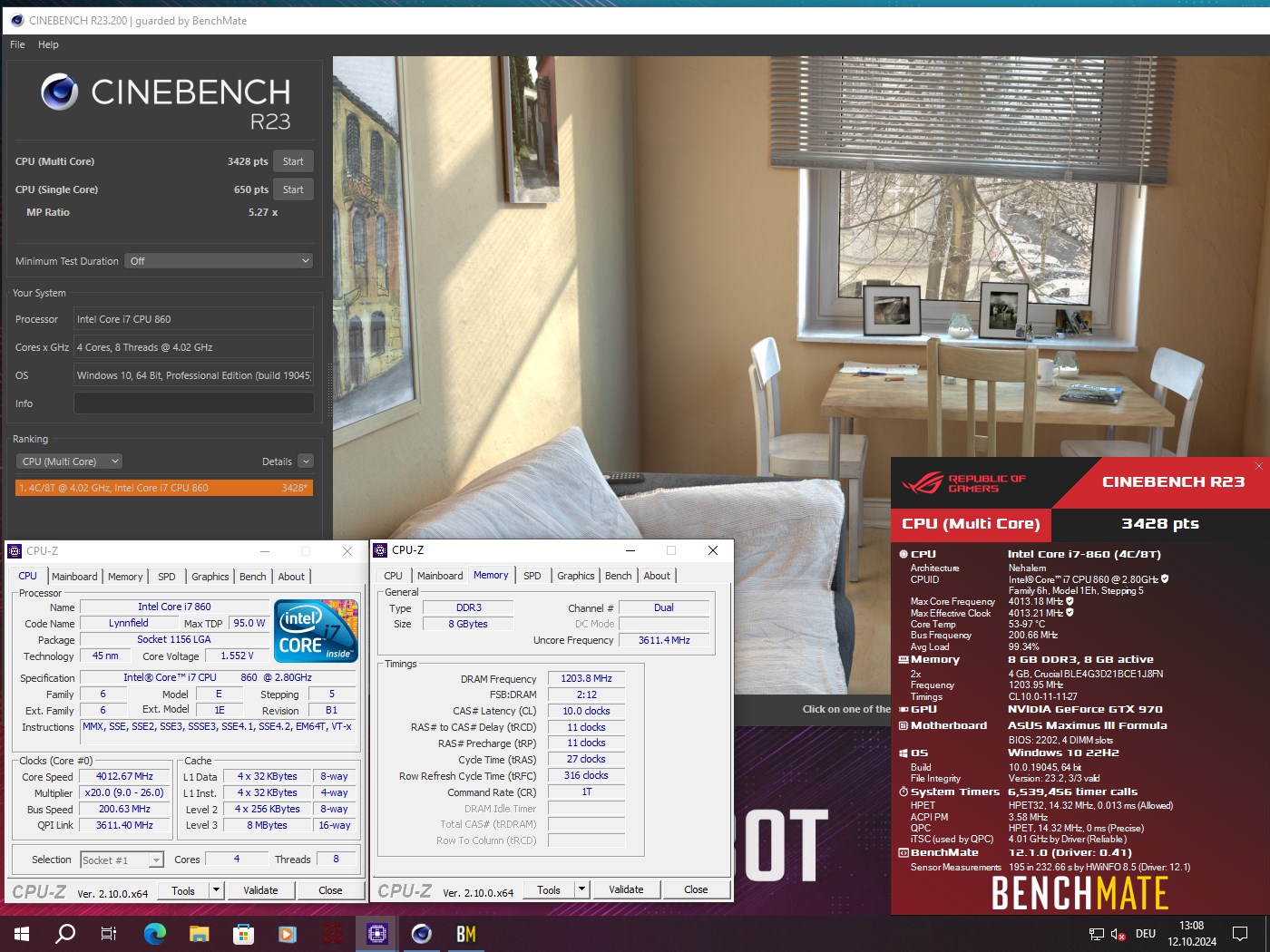1270x952 pixels.
Task: Open Microsoft Store taskbar icon
Action: [242, 933]
